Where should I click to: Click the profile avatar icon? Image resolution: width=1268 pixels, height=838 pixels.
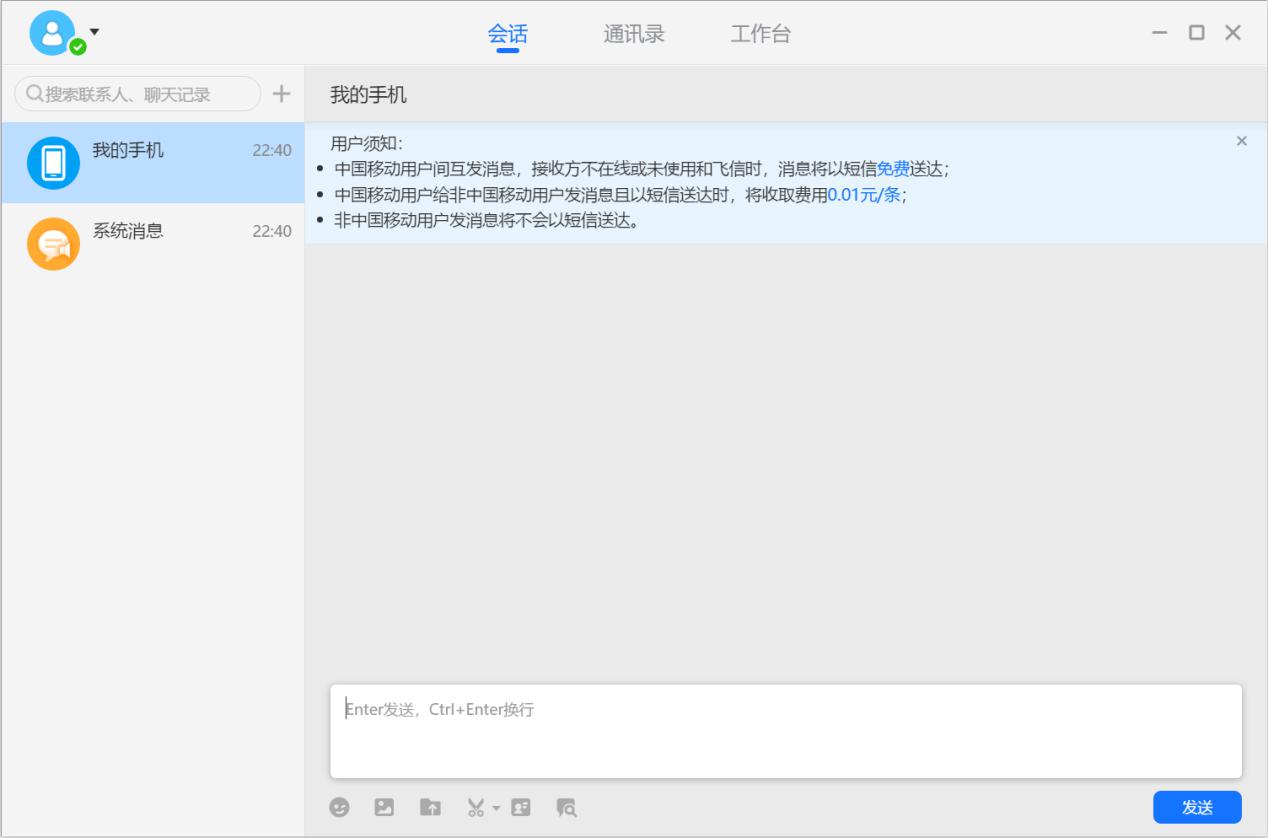click(52, 32)
